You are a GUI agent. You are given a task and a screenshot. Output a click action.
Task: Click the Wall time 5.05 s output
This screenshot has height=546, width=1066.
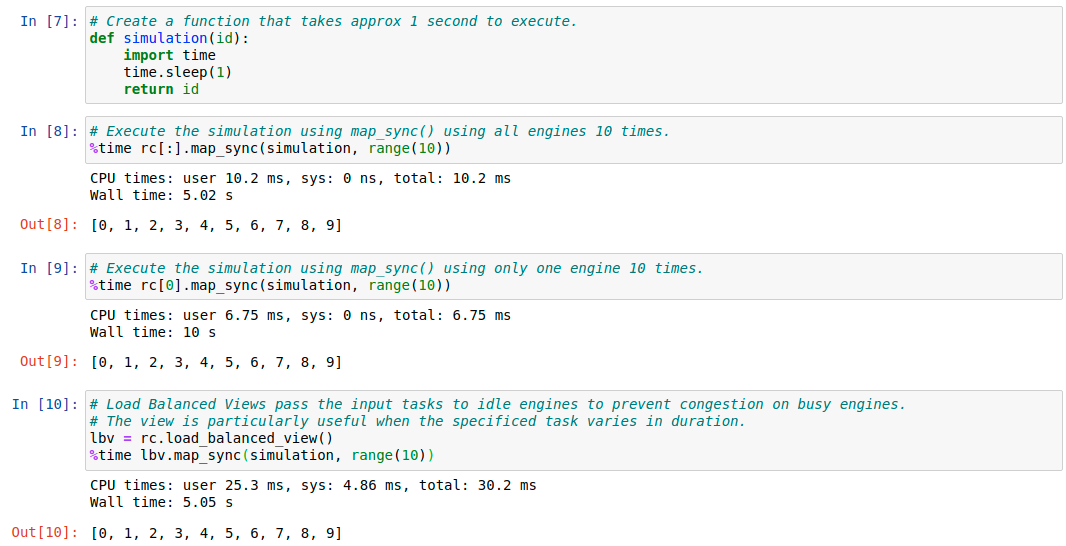[162, 502]
